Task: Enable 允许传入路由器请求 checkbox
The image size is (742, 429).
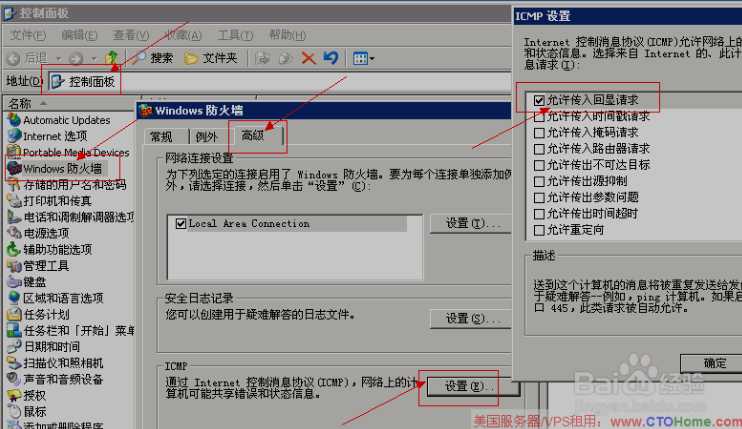Action: click(539, 149)
